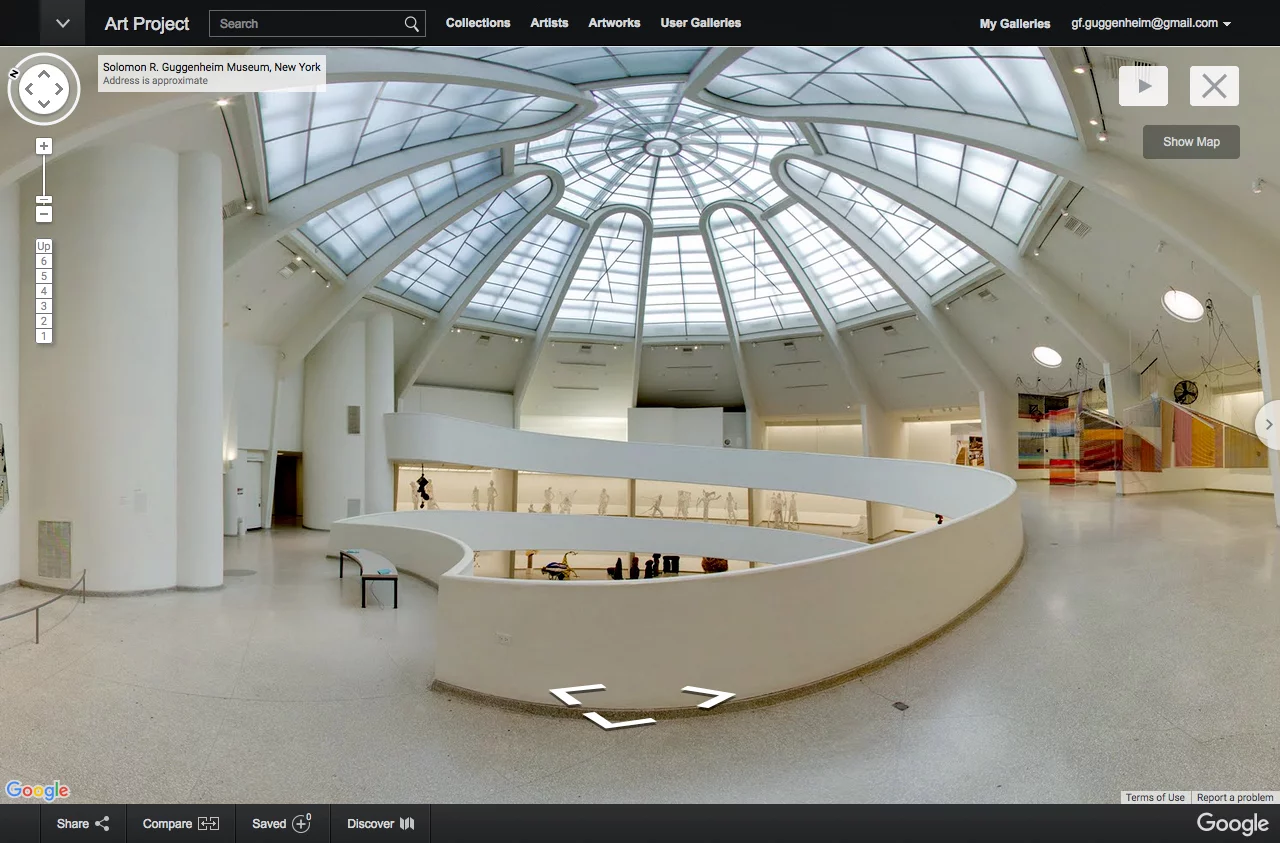Open the Collections menu
Screen dimensions: 1280x843
[477, 22]
